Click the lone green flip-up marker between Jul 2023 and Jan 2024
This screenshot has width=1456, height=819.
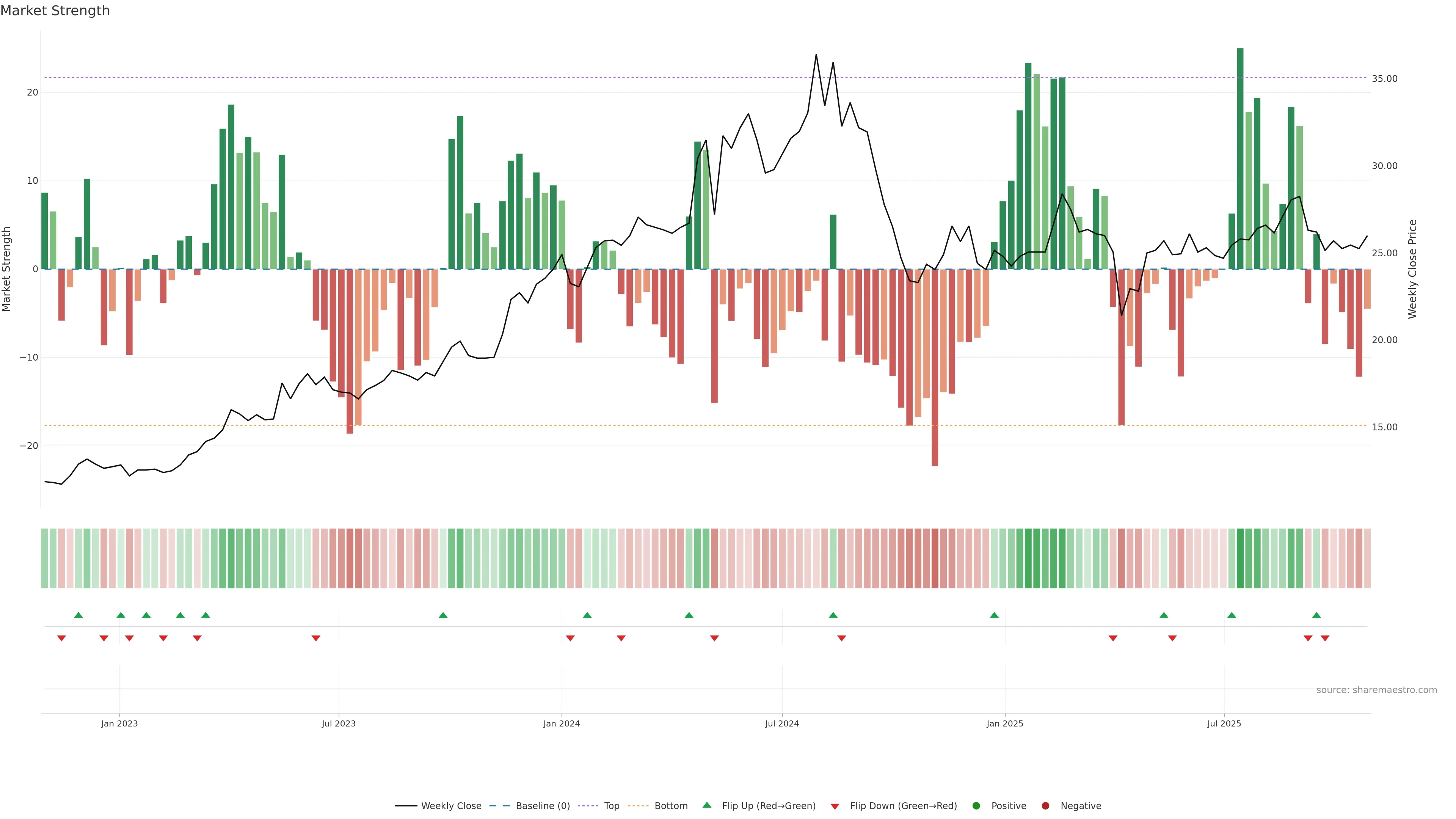pyautogui.click(x=443, y=615)
